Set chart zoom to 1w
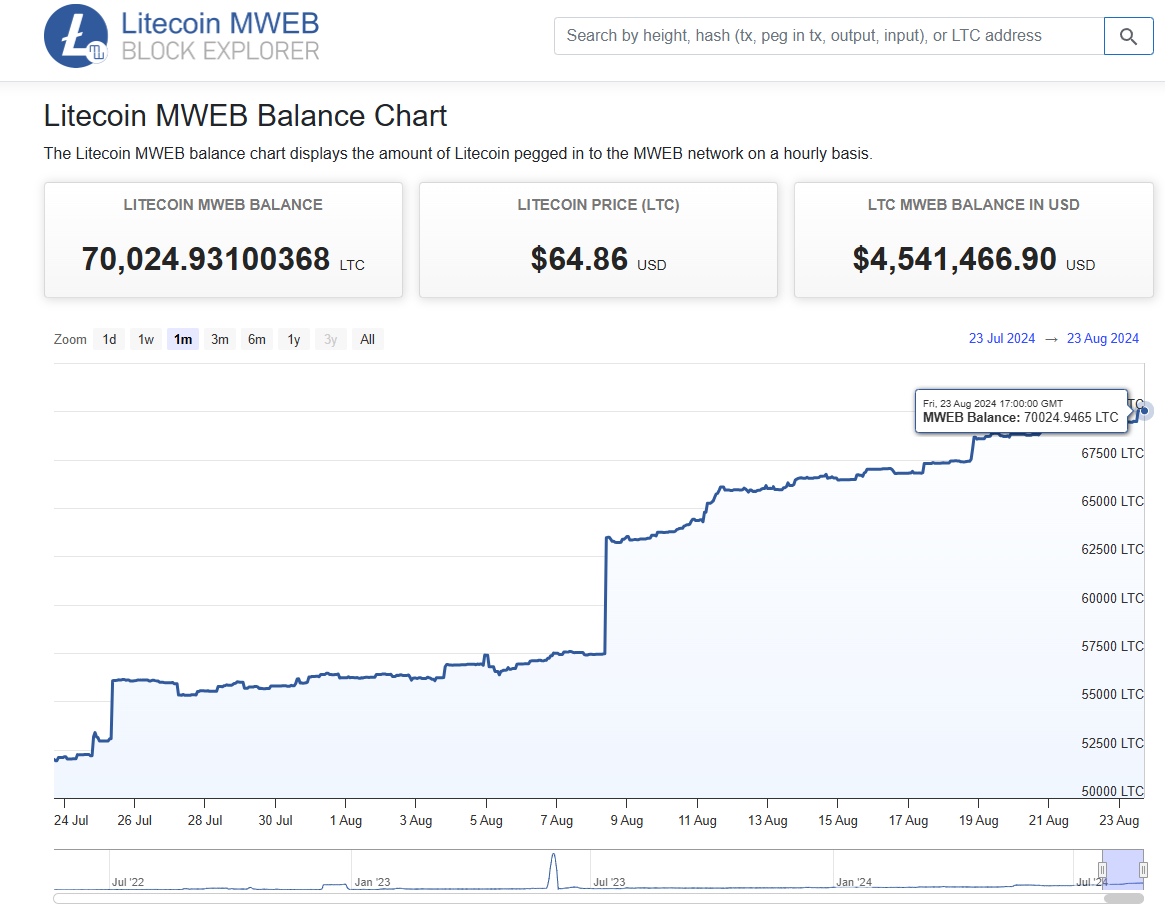 coord(146,340)
